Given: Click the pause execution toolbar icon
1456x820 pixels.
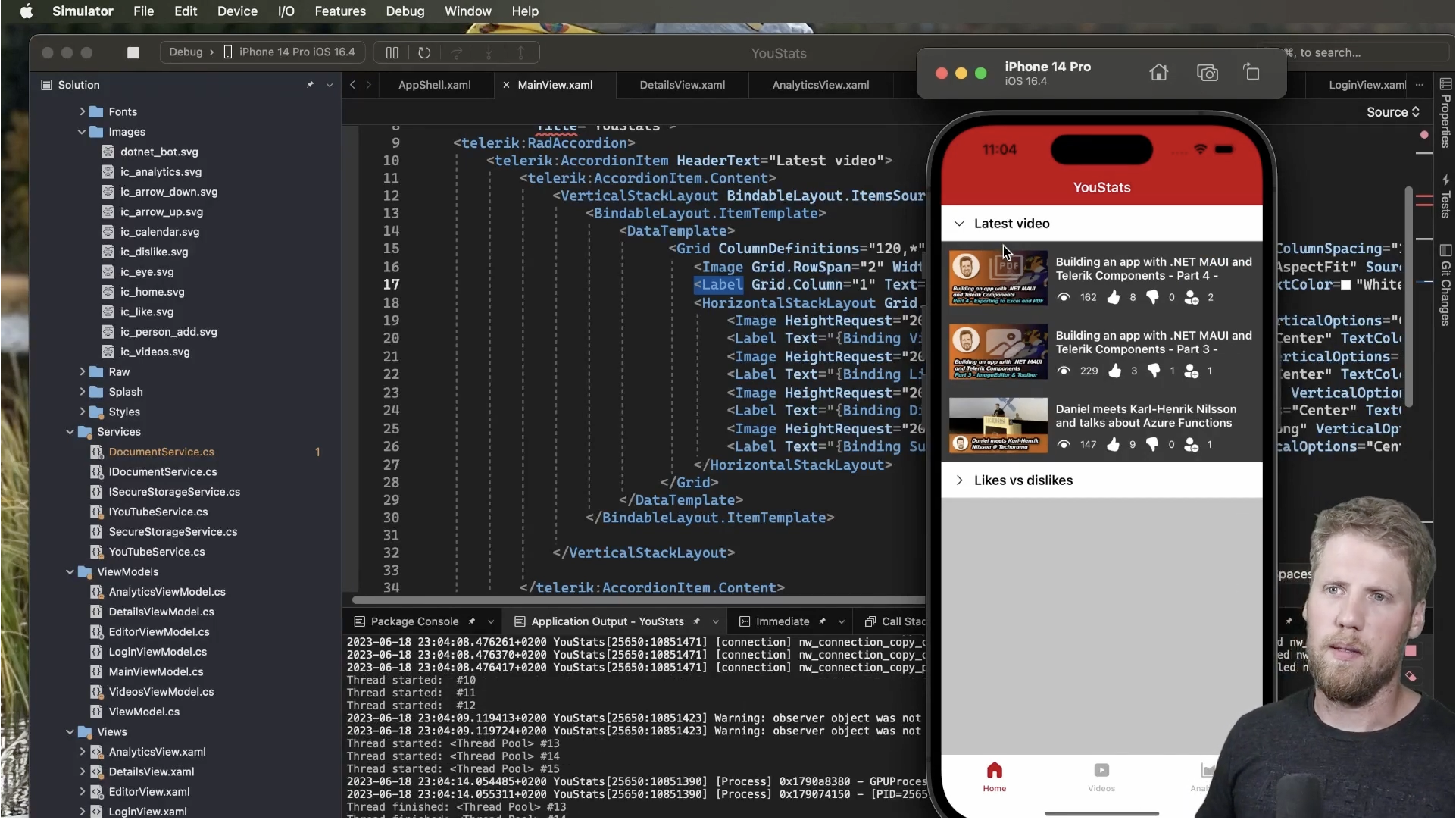Looking at the screenshot, I should (392, 52).
